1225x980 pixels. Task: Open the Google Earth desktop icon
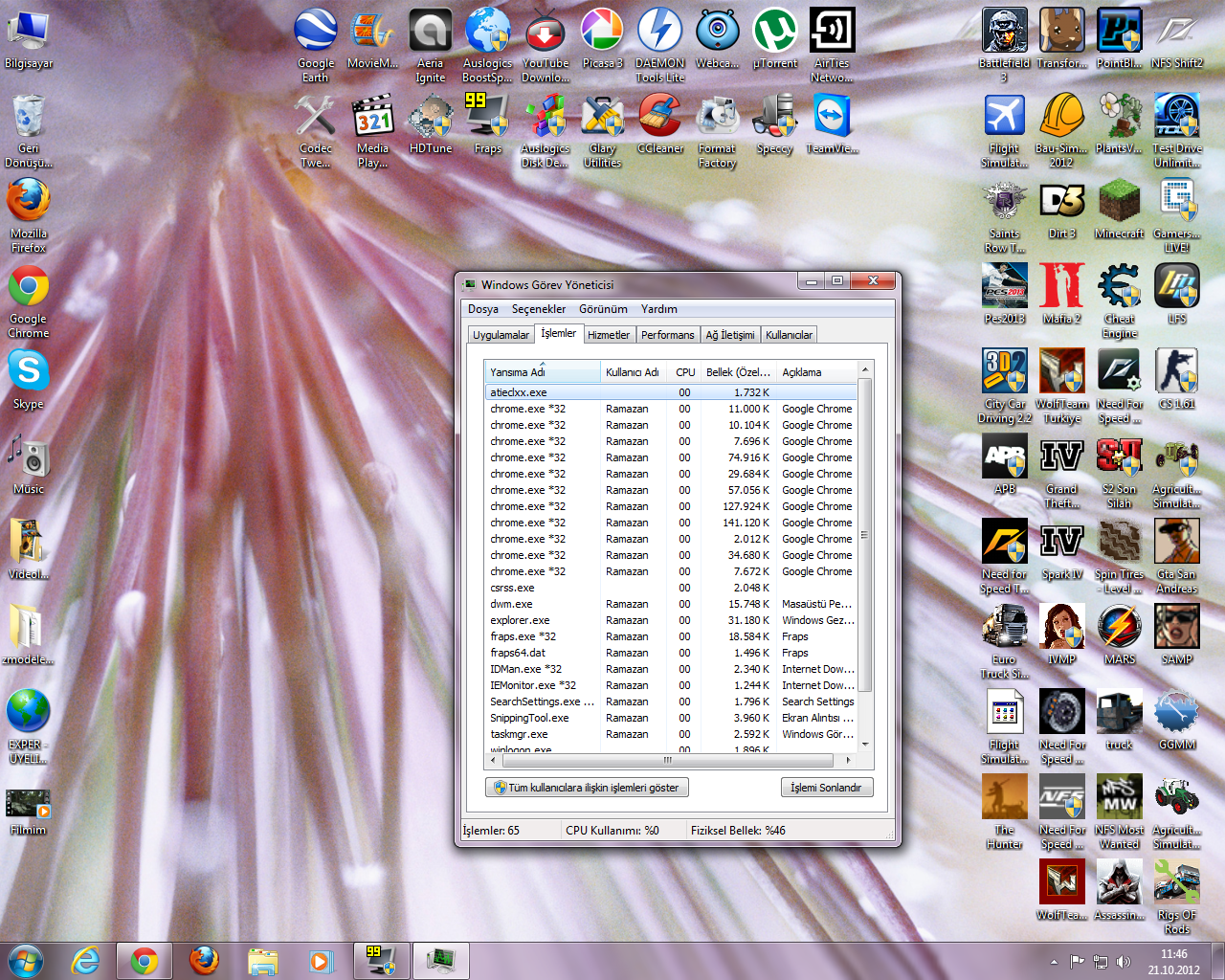point(315,45)
